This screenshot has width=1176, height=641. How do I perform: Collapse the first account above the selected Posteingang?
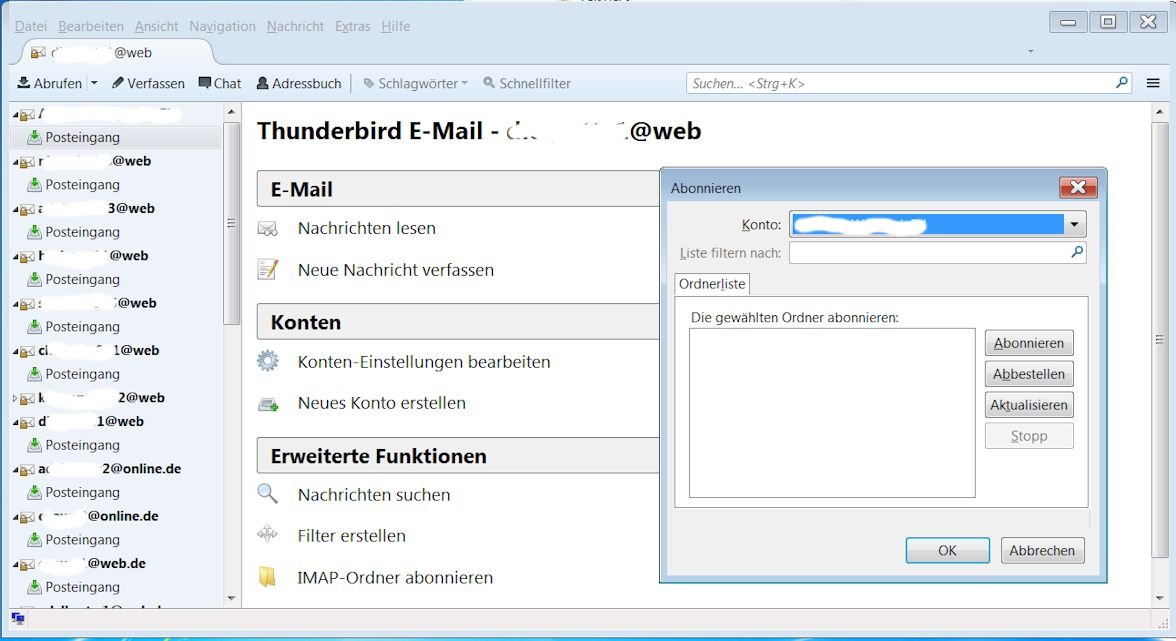point(16,115)
